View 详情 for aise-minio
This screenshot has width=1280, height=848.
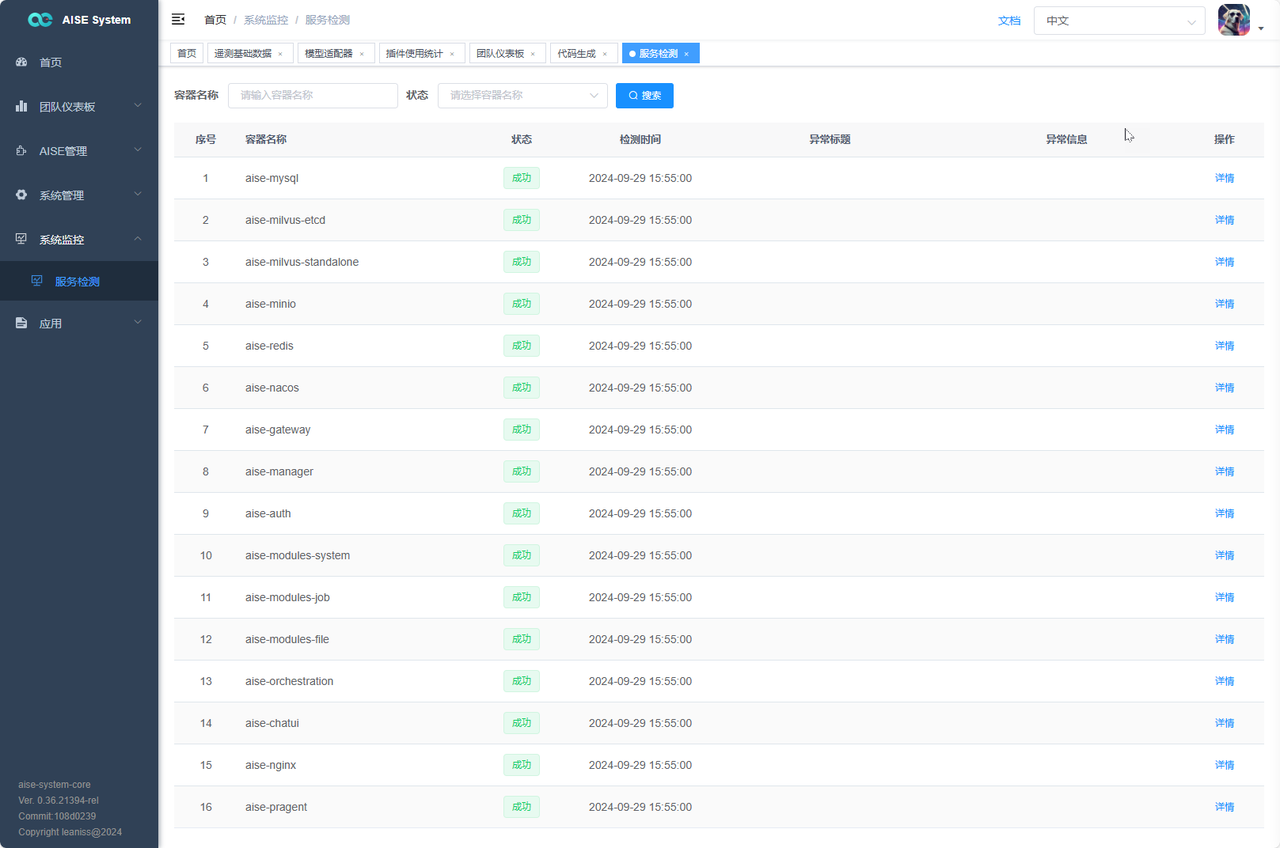tap(1224, 304)
